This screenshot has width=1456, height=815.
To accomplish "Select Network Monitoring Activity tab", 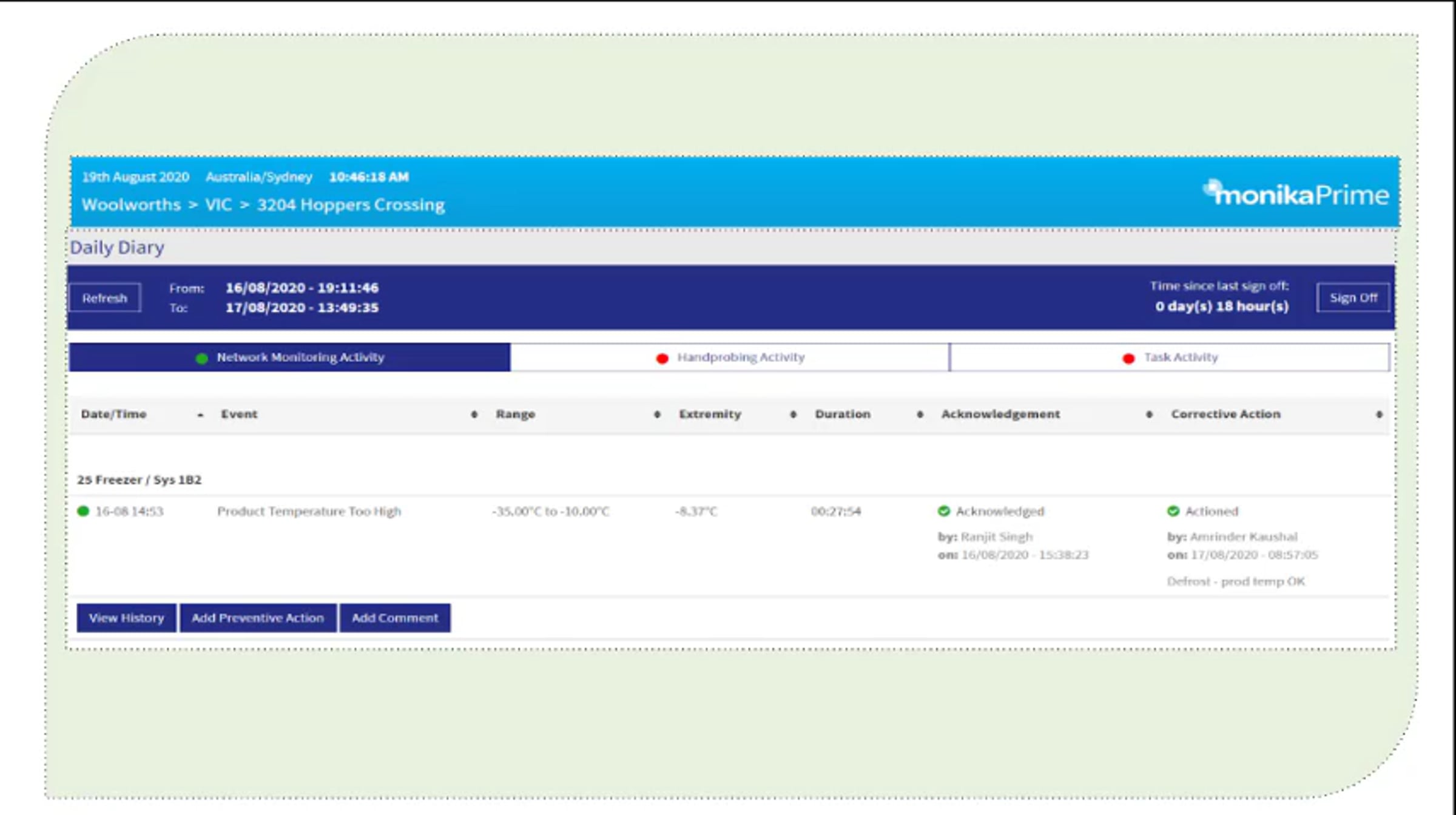I will coord(300,357).
